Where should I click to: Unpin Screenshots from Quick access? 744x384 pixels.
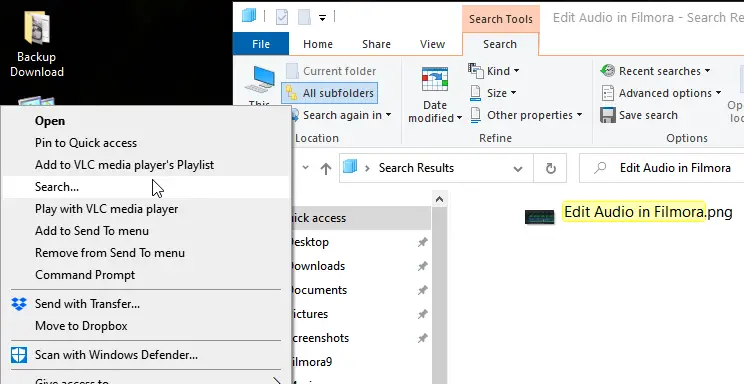[x=422, y=338]
